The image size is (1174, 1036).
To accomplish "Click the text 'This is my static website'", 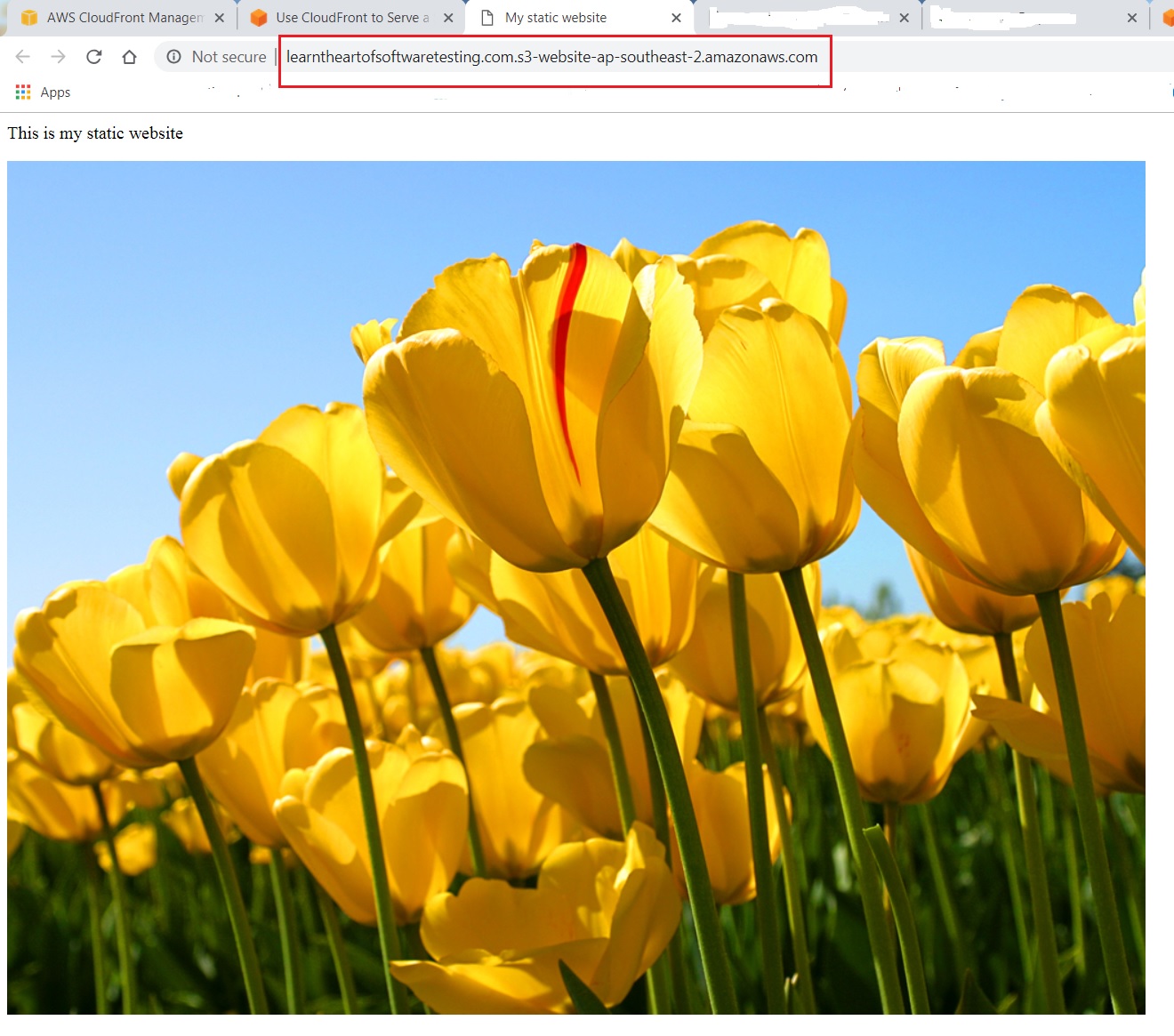I will pos(95,133).
